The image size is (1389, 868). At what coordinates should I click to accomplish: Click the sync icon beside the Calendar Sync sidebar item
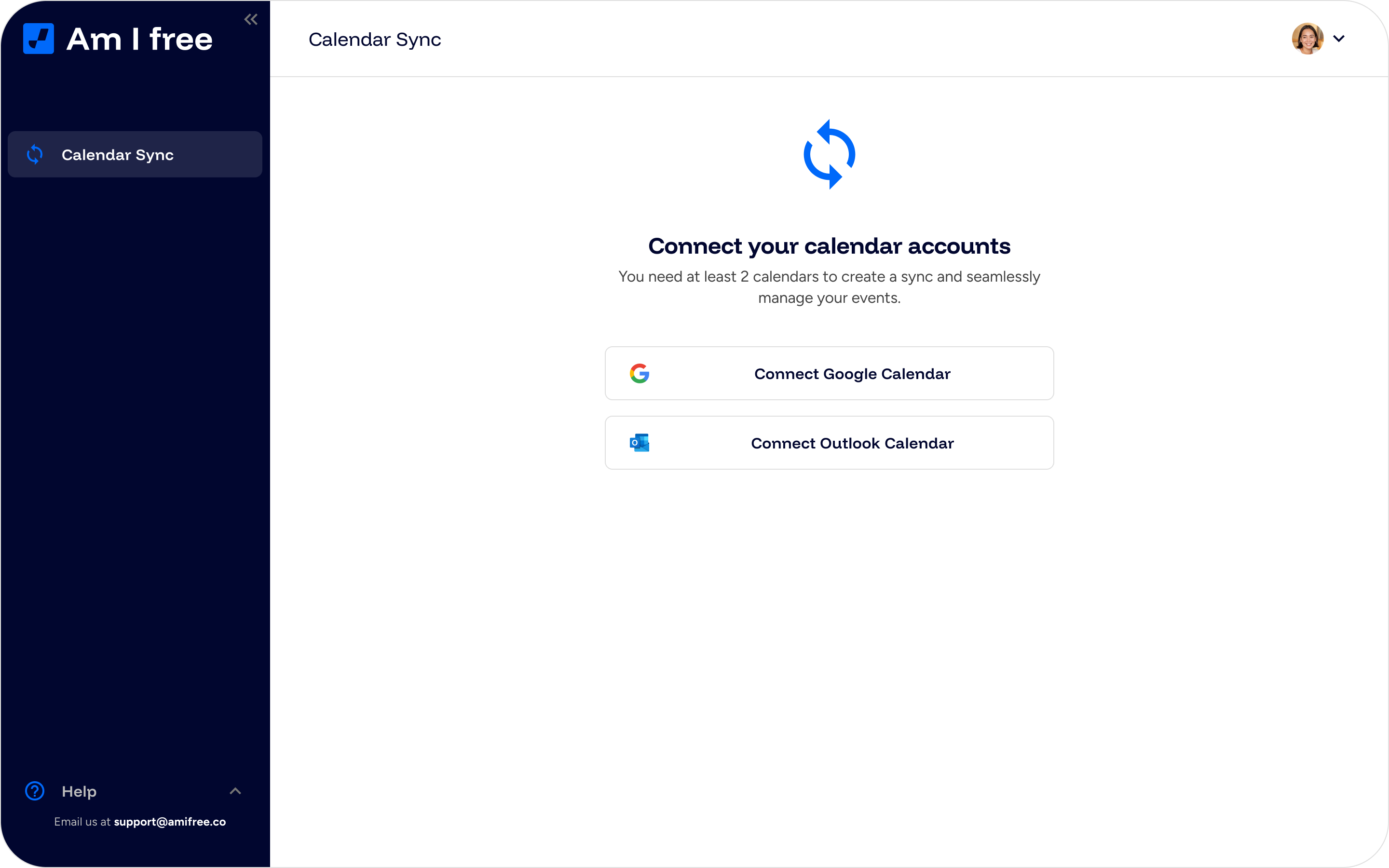(x=35, y=154)
